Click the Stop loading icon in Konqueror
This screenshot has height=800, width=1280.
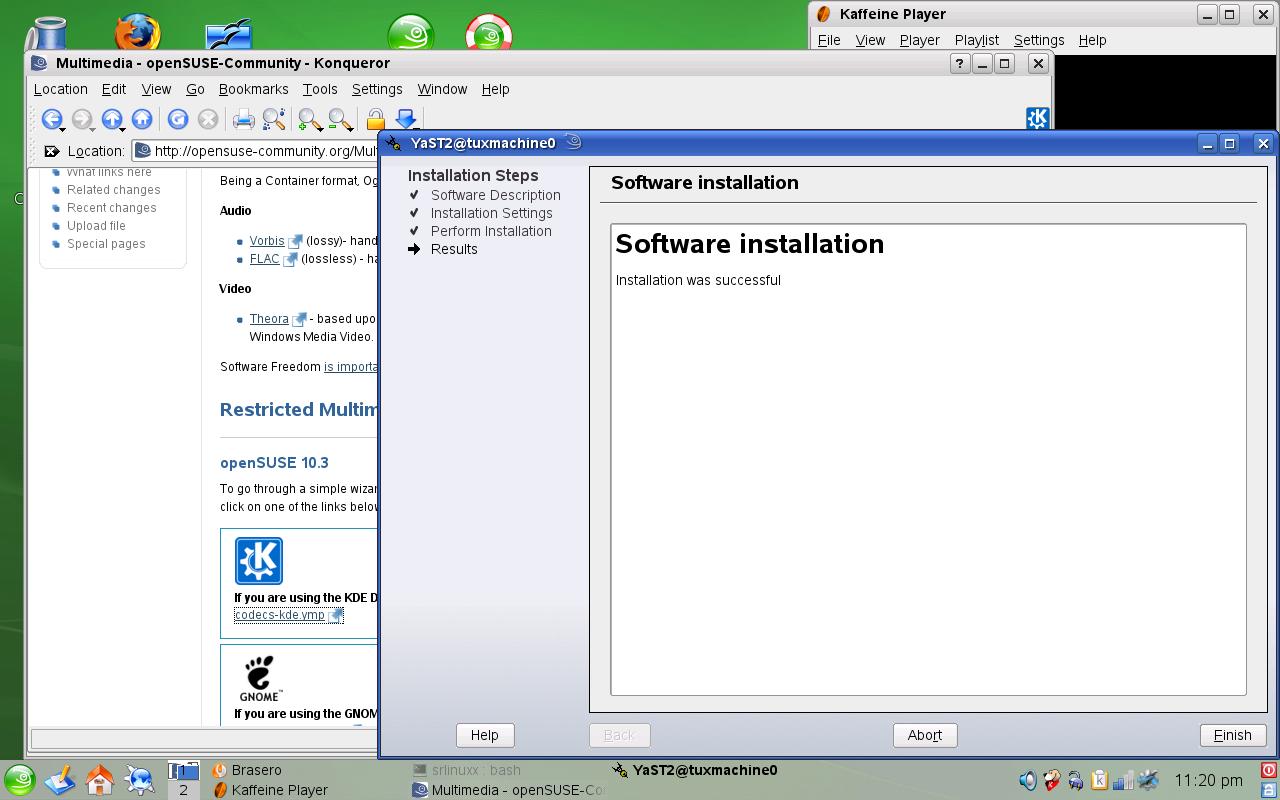tap(208, 120)
